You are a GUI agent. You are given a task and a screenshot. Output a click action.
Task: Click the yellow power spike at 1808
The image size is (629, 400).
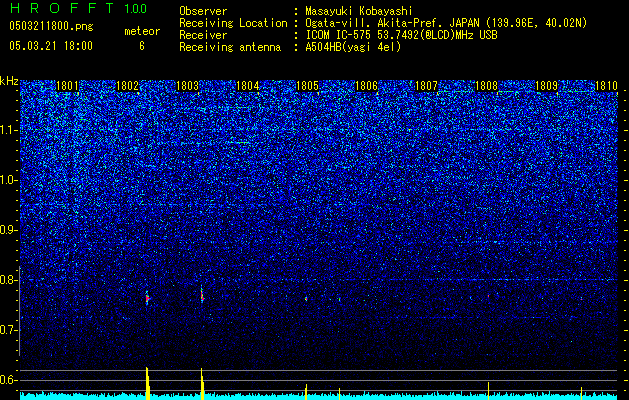488,391
